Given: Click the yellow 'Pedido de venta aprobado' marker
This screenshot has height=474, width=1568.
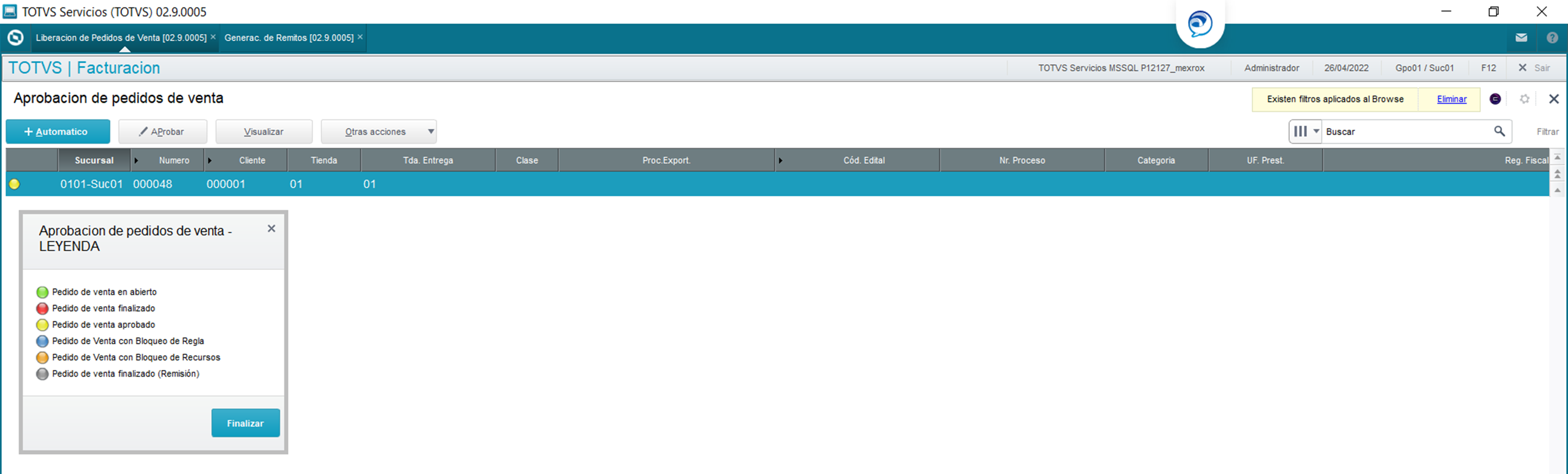Looking at the screenshot, I should click(42, 325).
